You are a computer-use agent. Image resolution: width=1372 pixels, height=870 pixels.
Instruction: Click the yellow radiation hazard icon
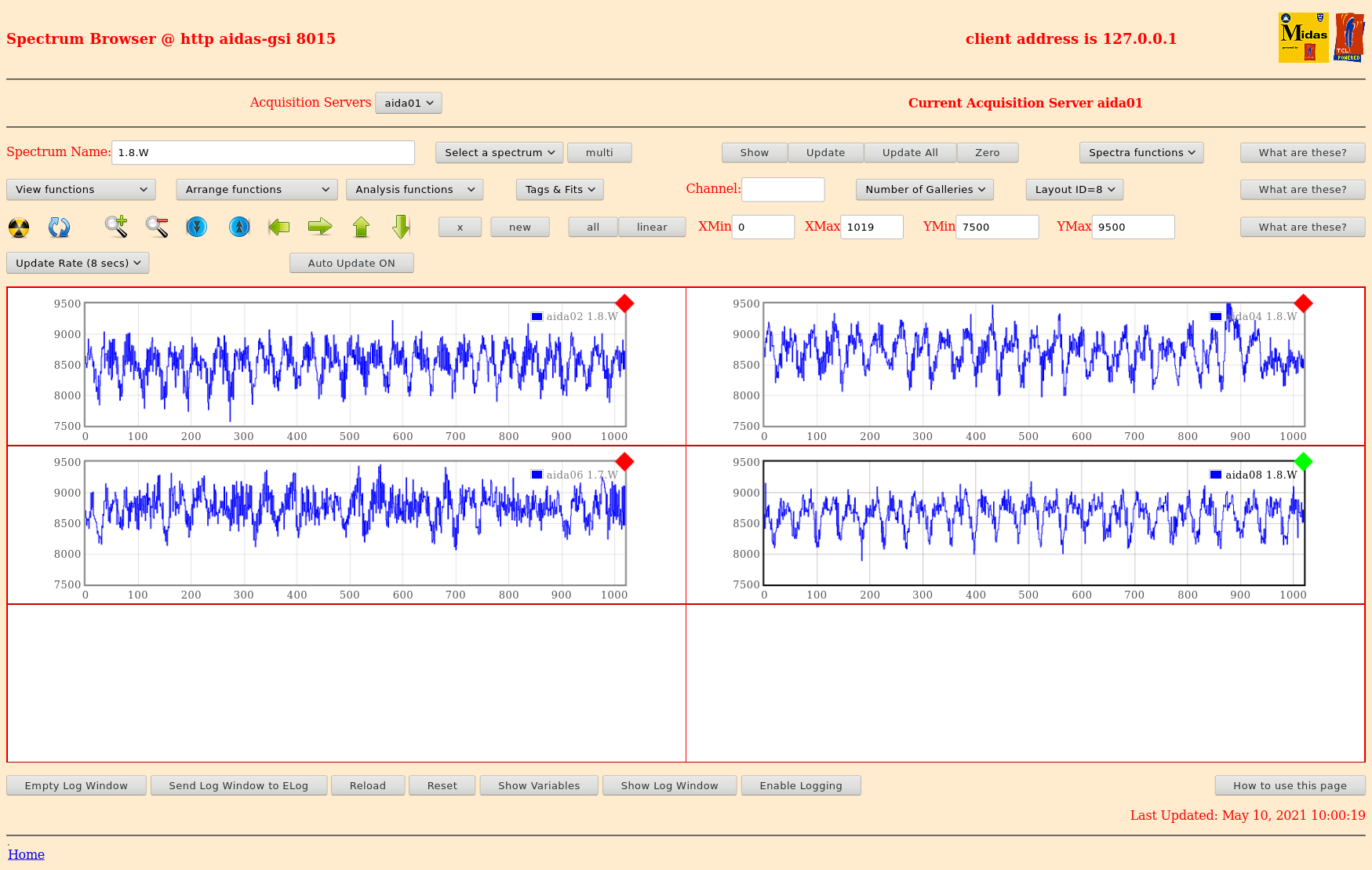point(19,228)
